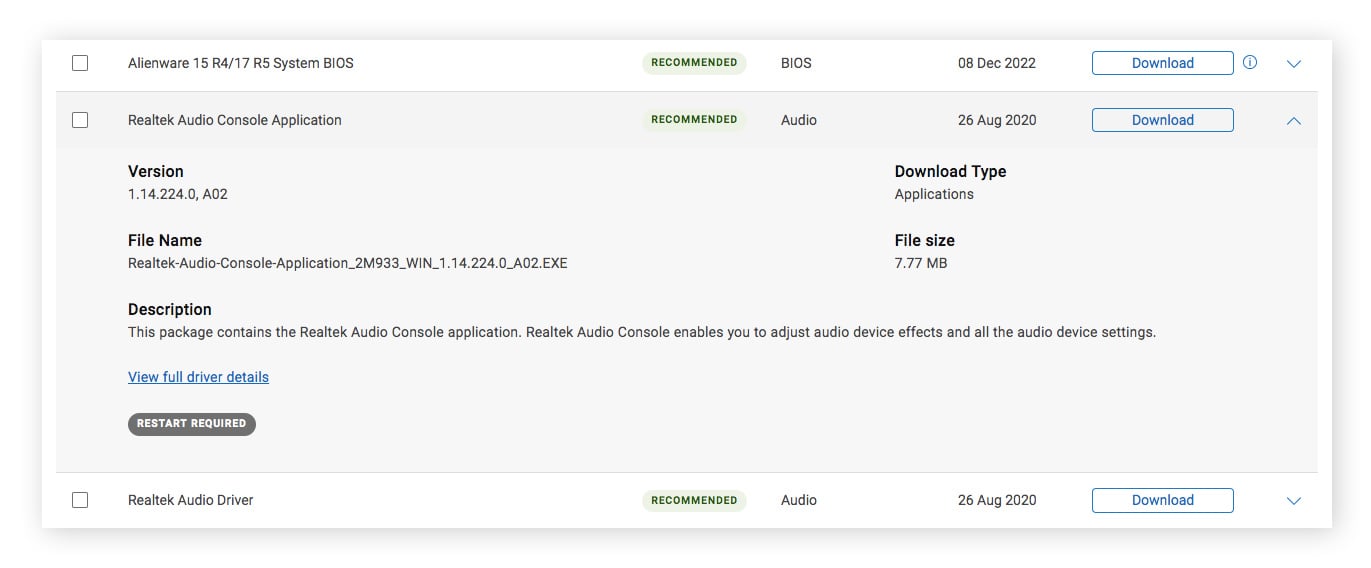Download Alienware 15 R4/17 R5 System BIOS
This screenshot has height=568, width=1371.
(x=1162, y=63)
